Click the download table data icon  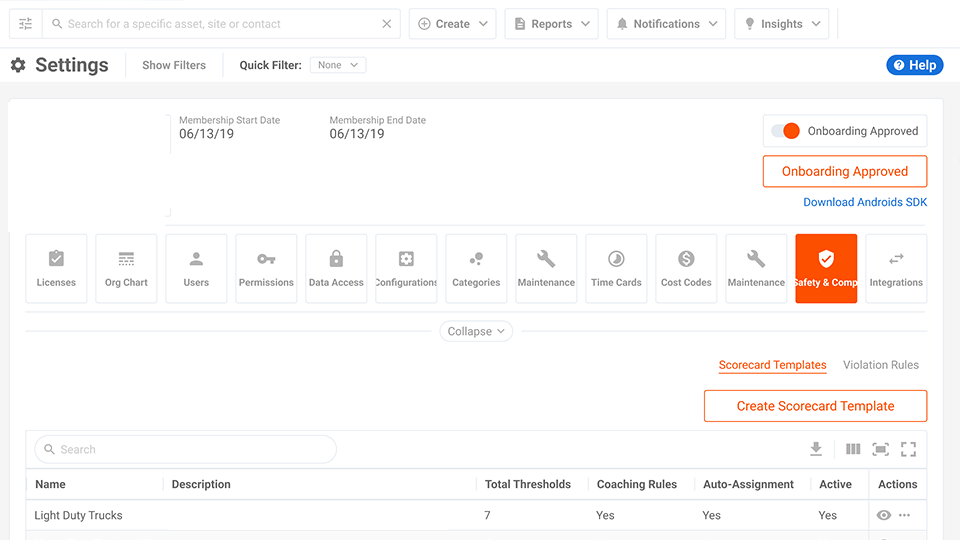click(816, 449)
